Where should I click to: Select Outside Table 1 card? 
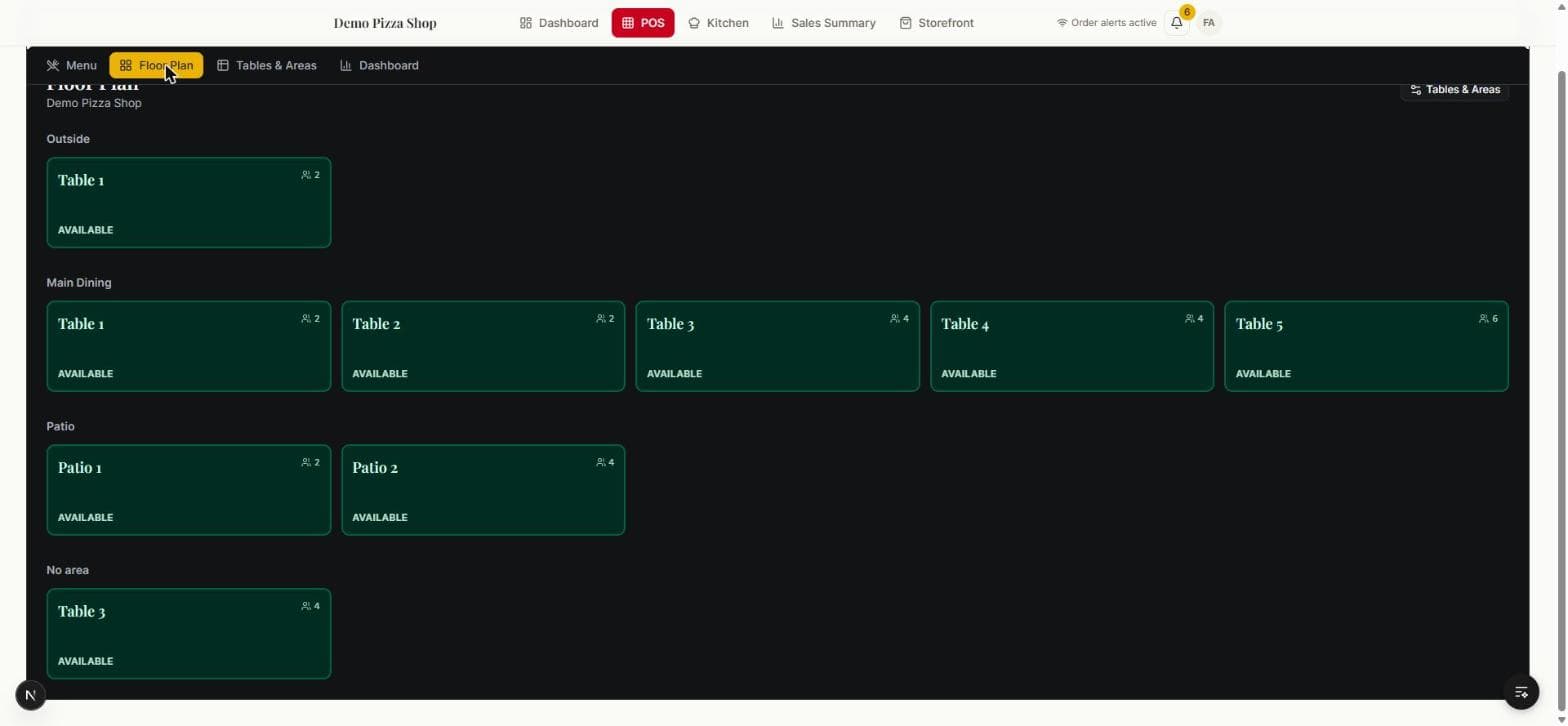tap(189, 203)
